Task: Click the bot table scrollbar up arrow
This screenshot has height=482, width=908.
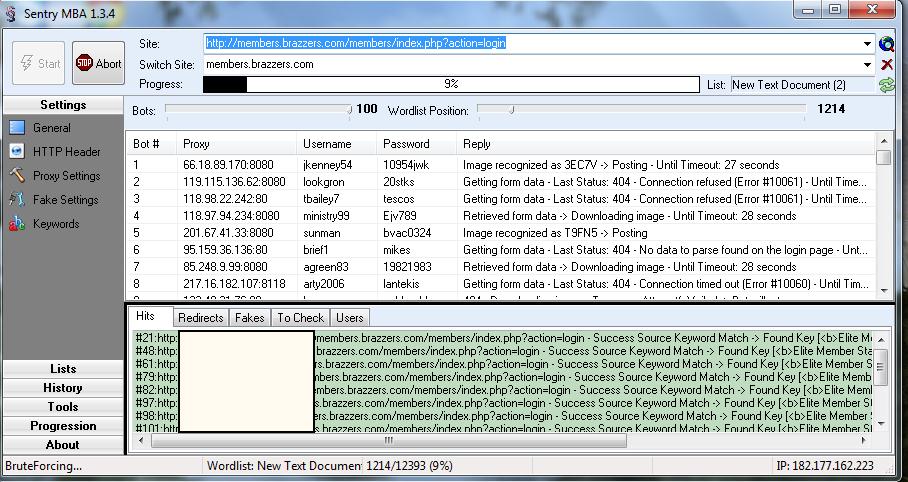Action: pyautogui.click(x=884, y=141)
